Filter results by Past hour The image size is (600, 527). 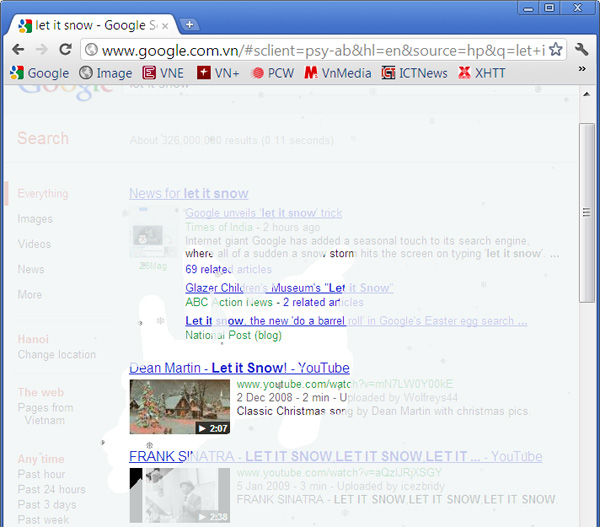pyautogui.click(x=41, y=474)
